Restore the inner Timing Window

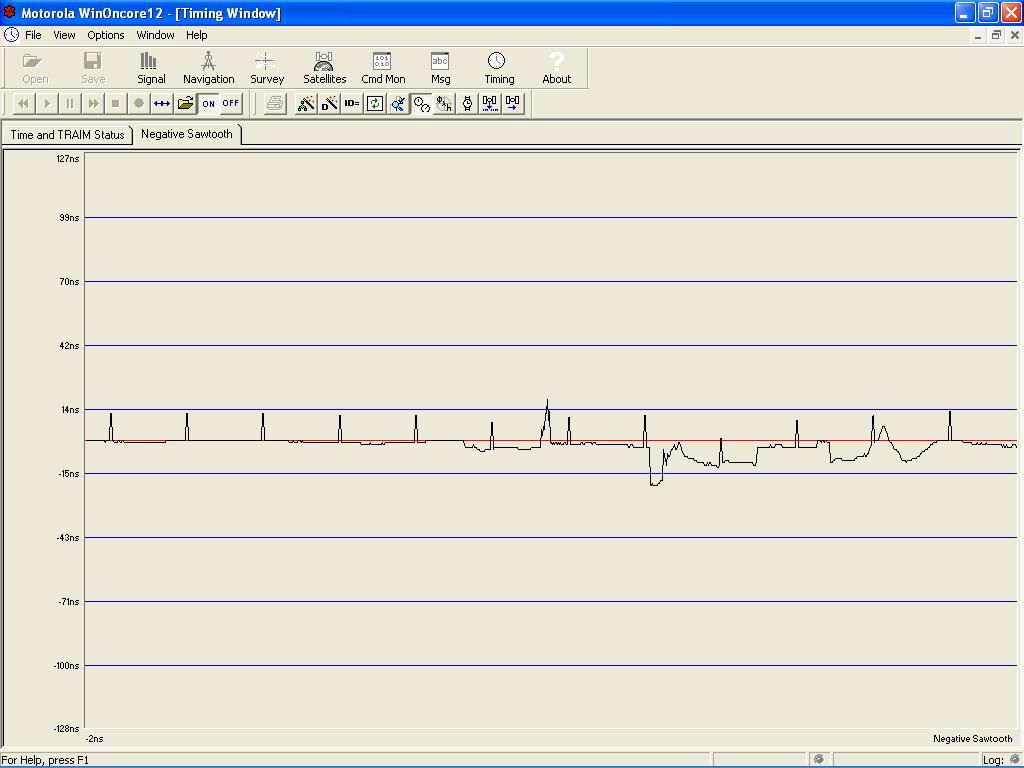tap(996, 35)
